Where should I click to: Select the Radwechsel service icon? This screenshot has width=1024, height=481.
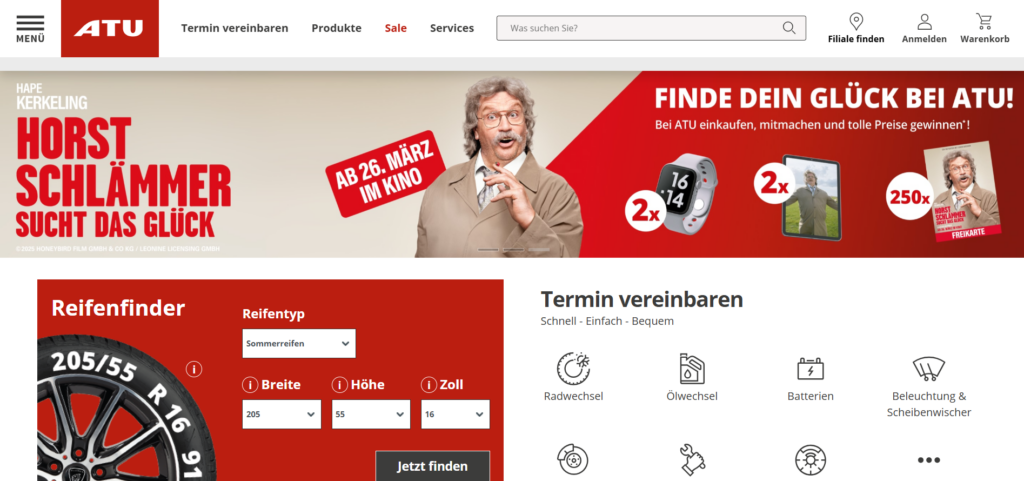tap(573, 368)
